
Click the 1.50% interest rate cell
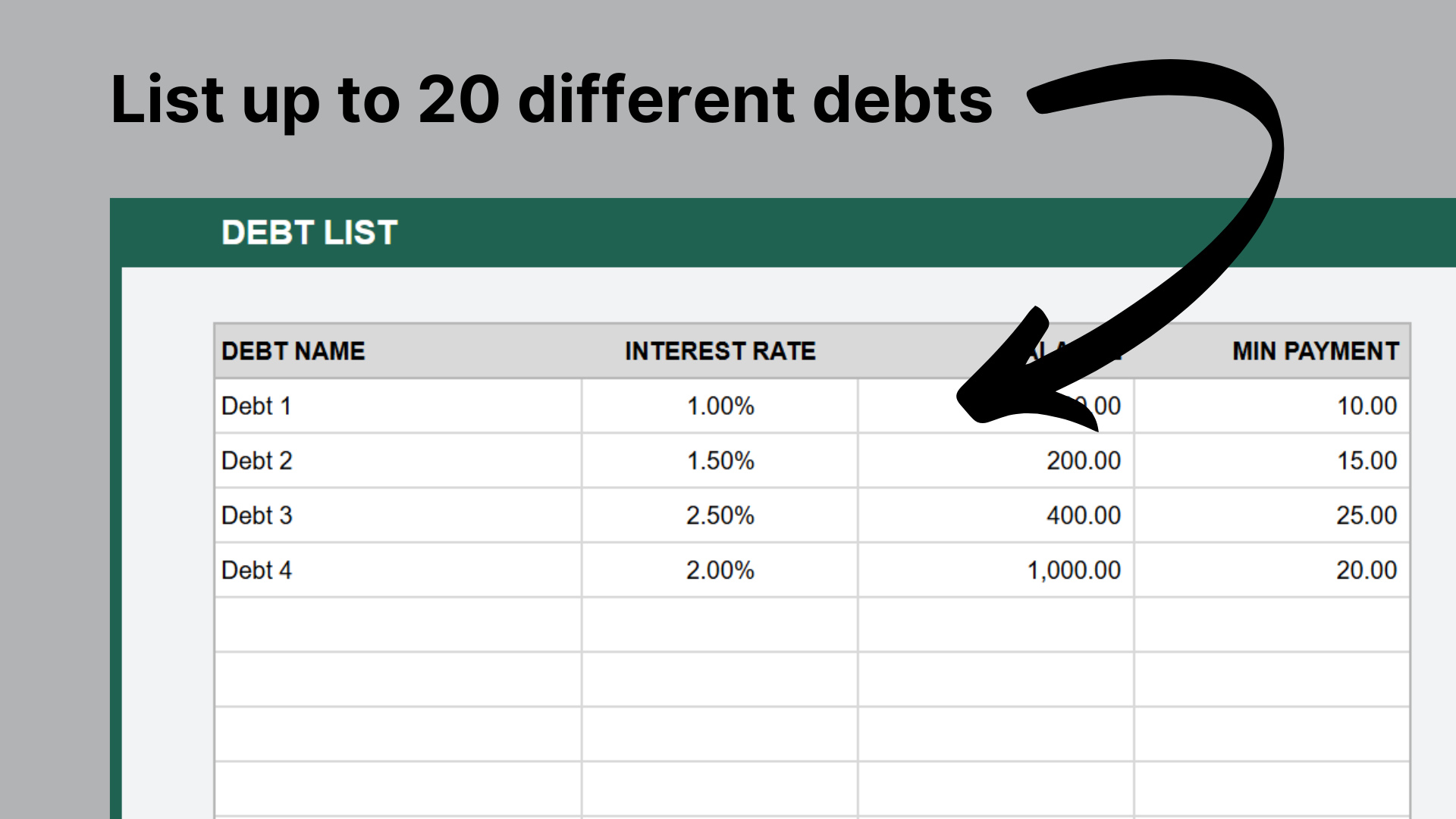click(720, 460)
